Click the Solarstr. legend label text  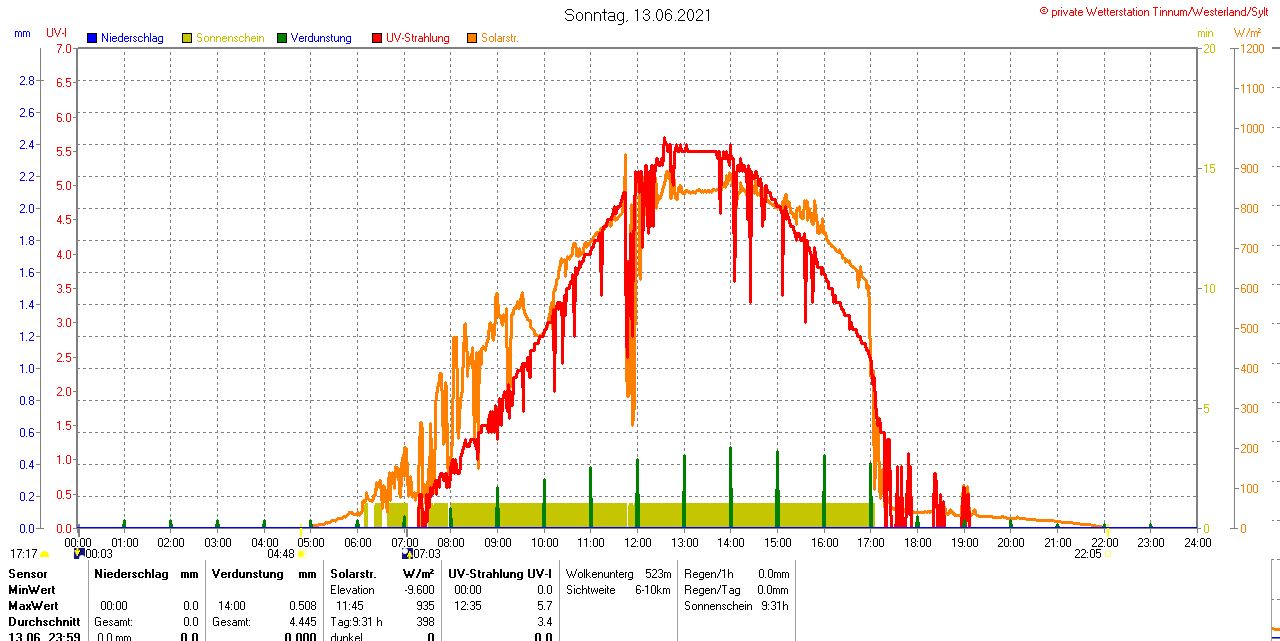(x=499, y=38)
